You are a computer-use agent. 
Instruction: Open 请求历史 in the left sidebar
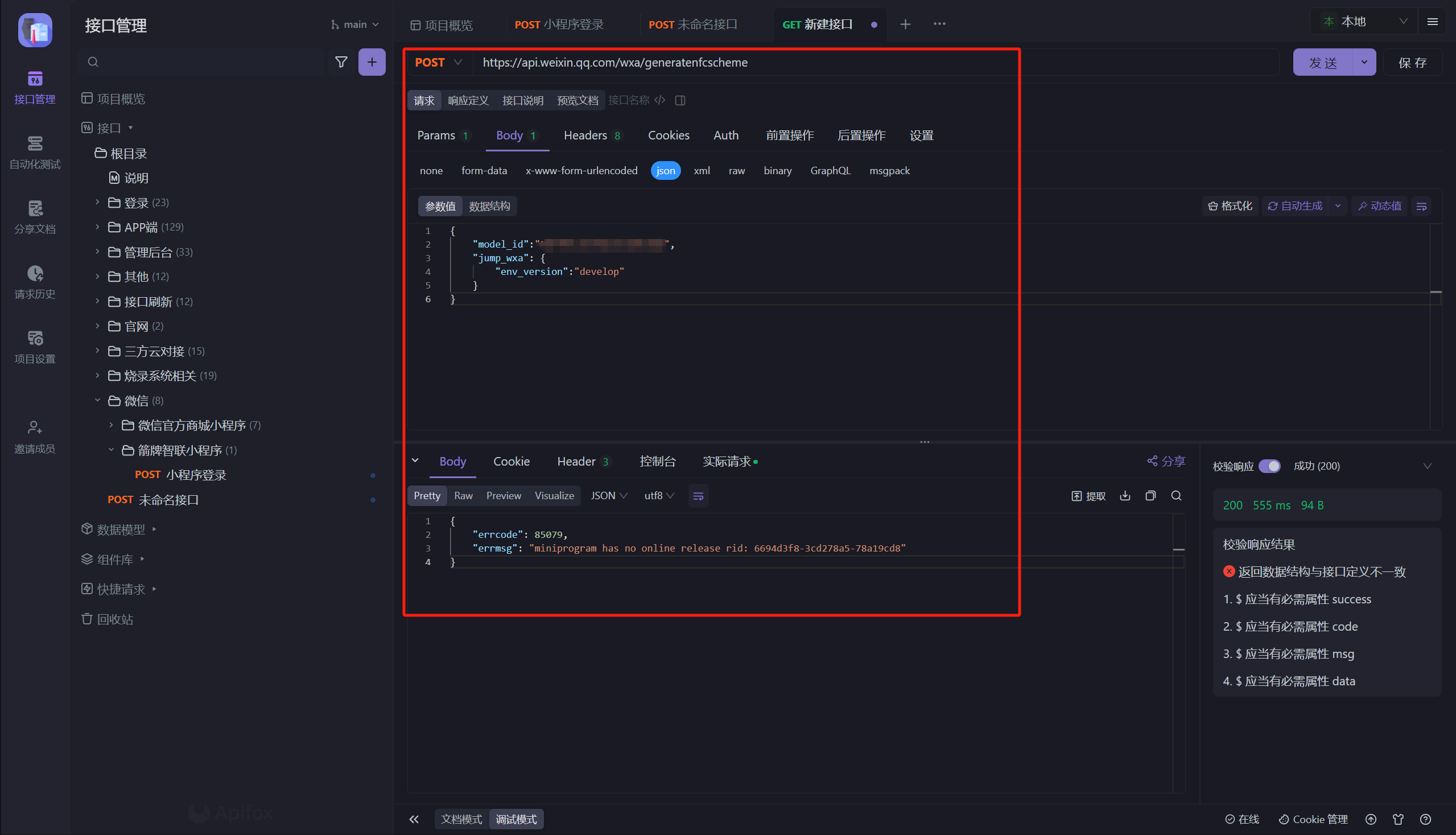tap(34, 282)
